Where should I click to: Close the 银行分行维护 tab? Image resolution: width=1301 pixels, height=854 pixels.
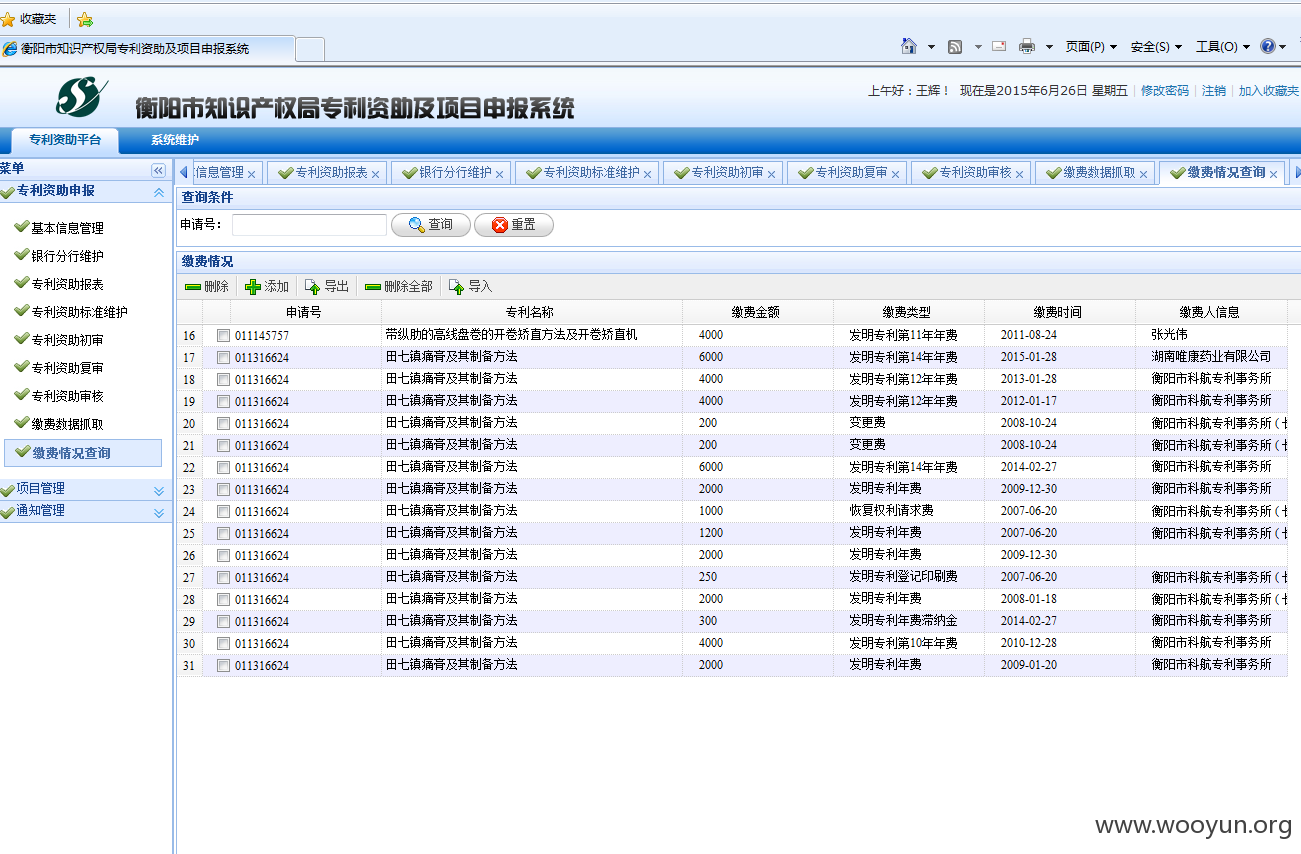(x=500, y=174)
